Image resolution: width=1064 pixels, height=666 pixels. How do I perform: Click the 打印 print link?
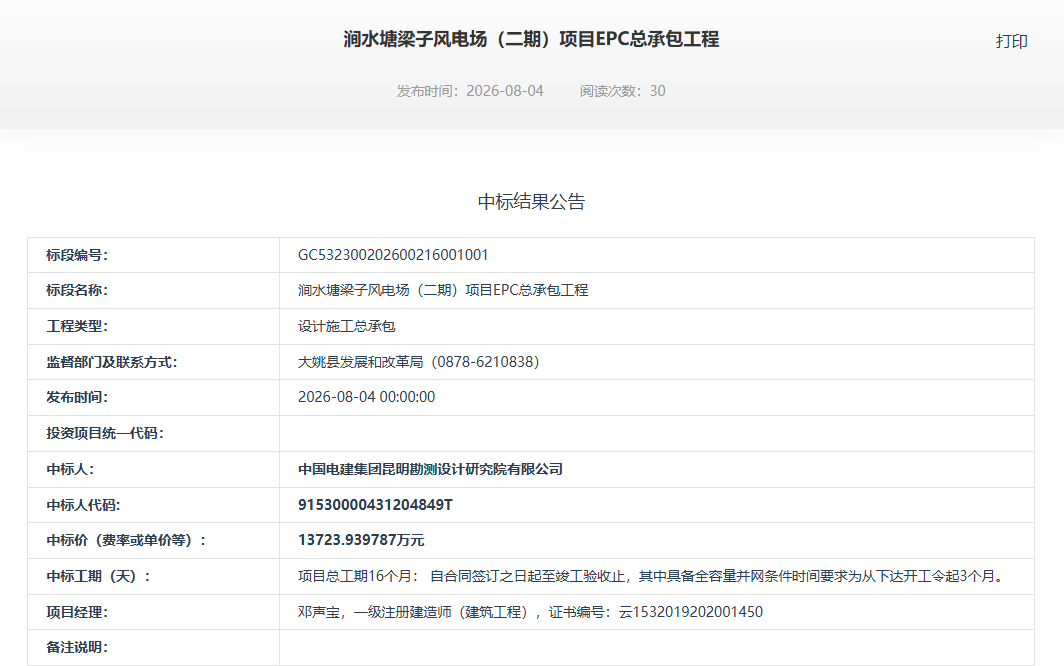tap(1011, 41)
